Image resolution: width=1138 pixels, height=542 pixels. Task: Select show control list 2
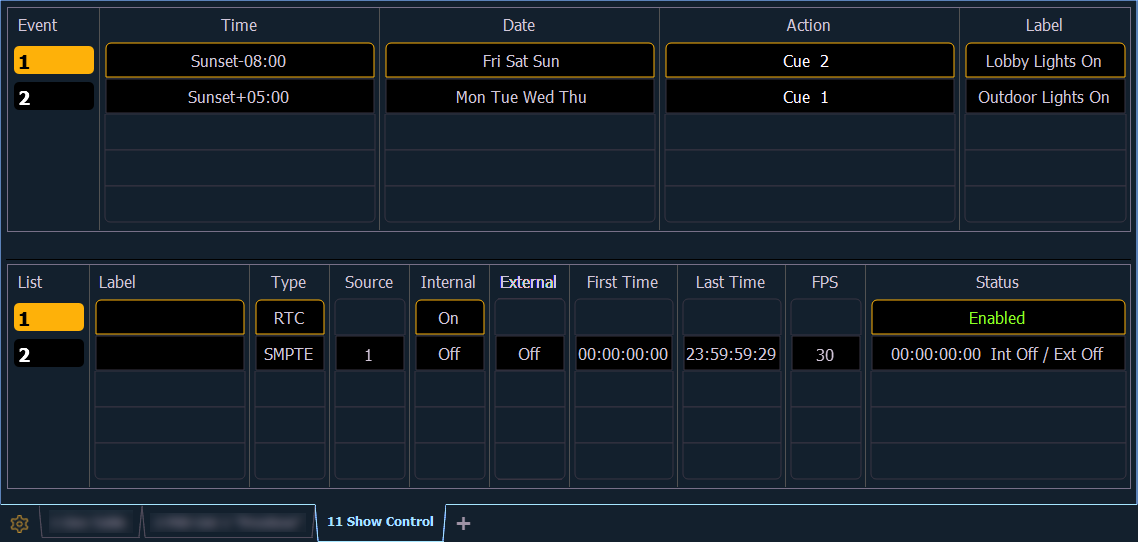(49, 354)
